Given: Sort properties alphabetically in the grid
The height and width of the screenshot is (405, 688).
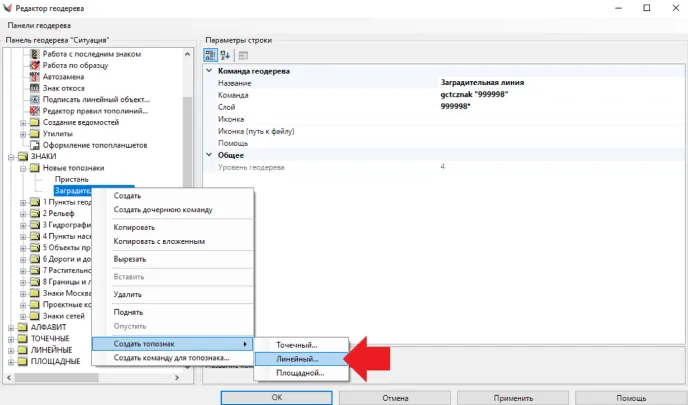Looking at the screenshot, I should click(x=225, y=54).
